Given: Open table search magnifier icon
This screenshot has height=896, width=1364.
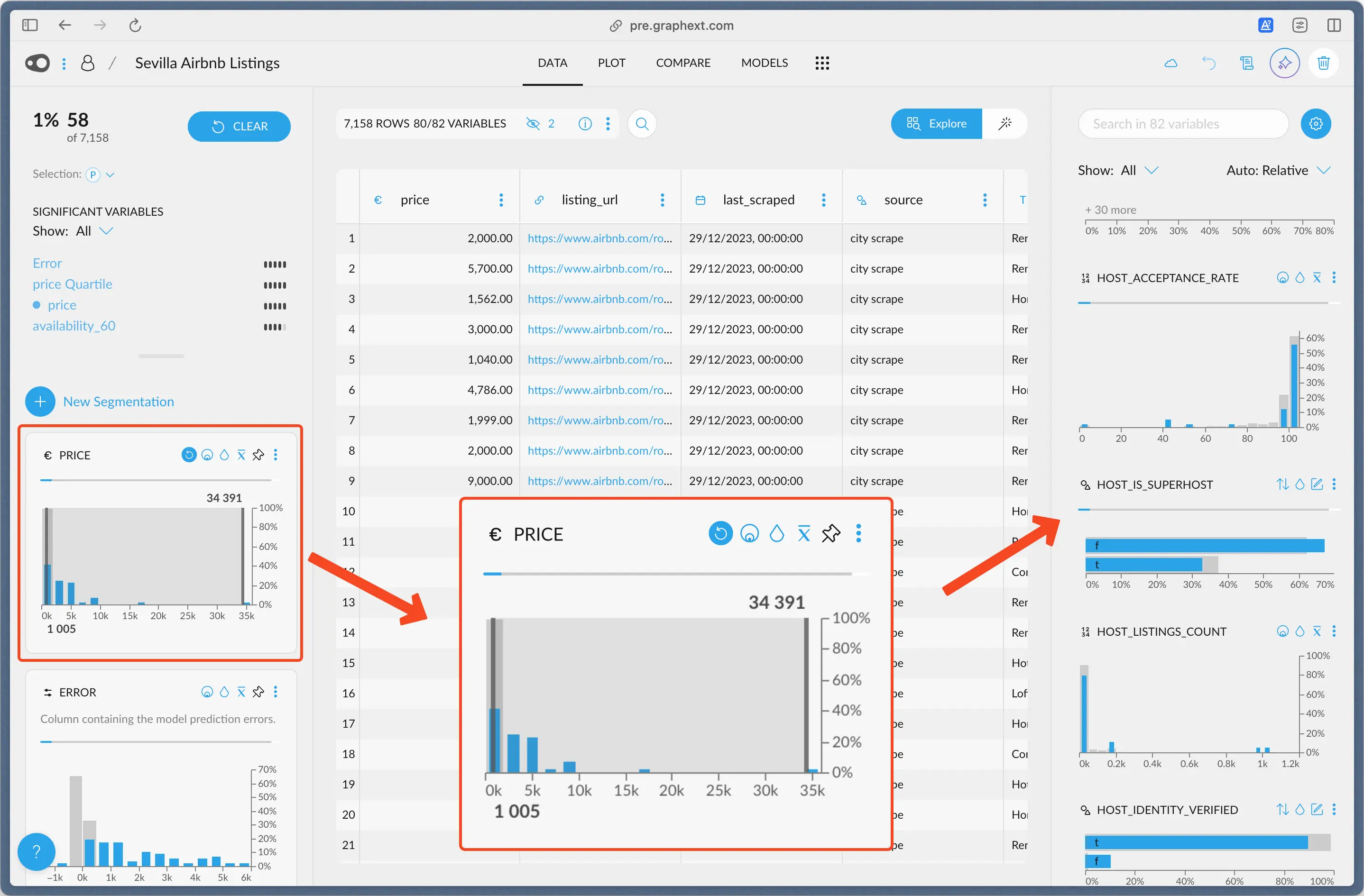Looking at the screenshot, I should (642, 124).
